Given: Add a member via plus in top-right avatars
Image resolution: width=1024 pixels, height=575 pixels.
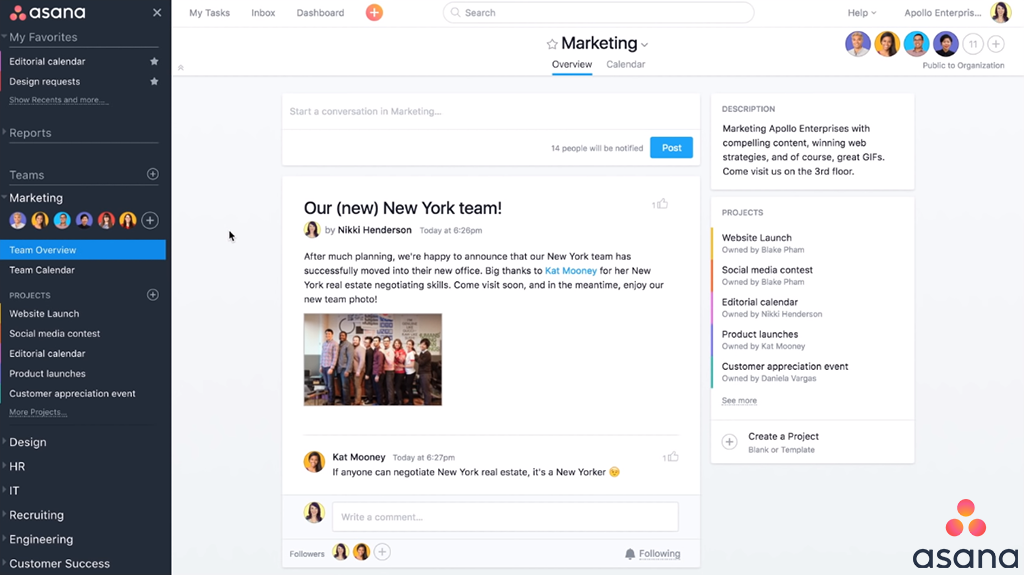Looking at the screenshot, I should tap(996, 44).
